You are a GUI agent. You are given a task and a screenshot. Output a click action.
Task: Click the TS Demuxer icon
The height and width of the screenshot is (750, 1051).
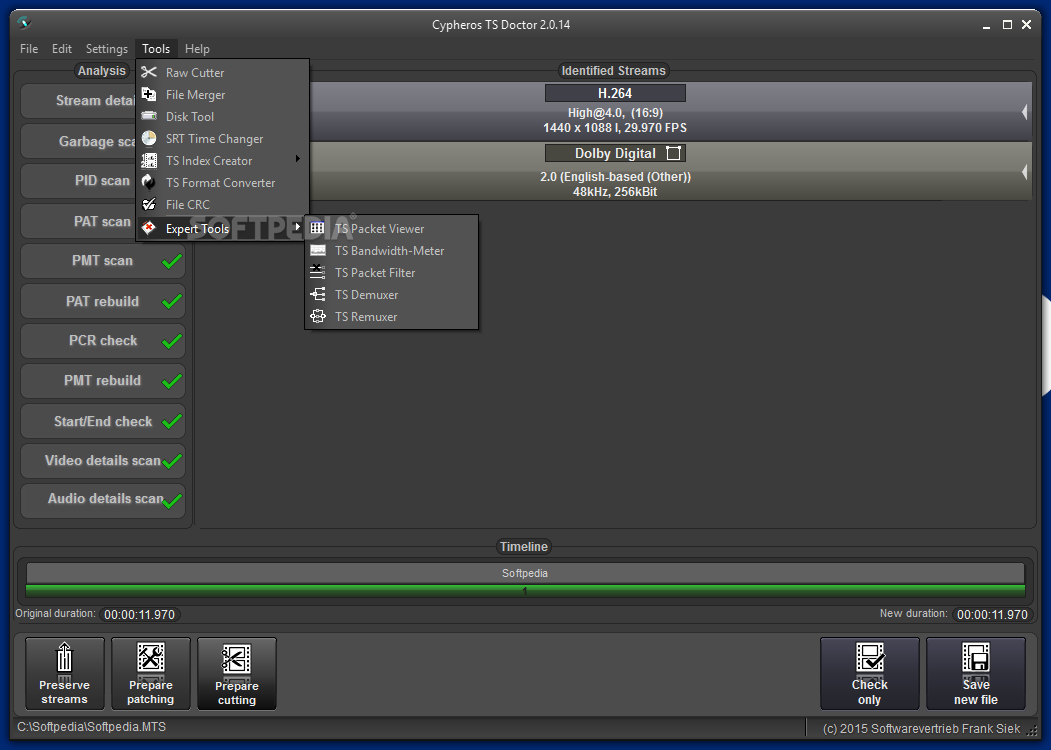coord(318,294)
